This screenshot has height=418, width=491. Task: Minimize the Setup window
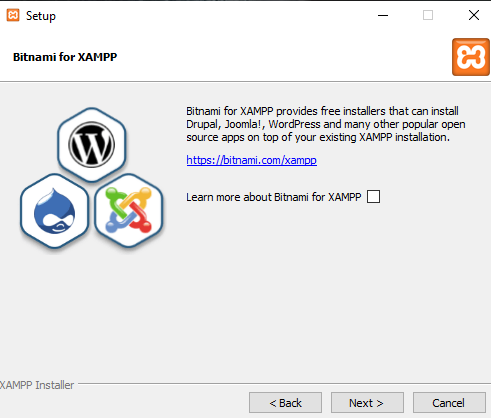pyautogui.click(x=383, y=15)
